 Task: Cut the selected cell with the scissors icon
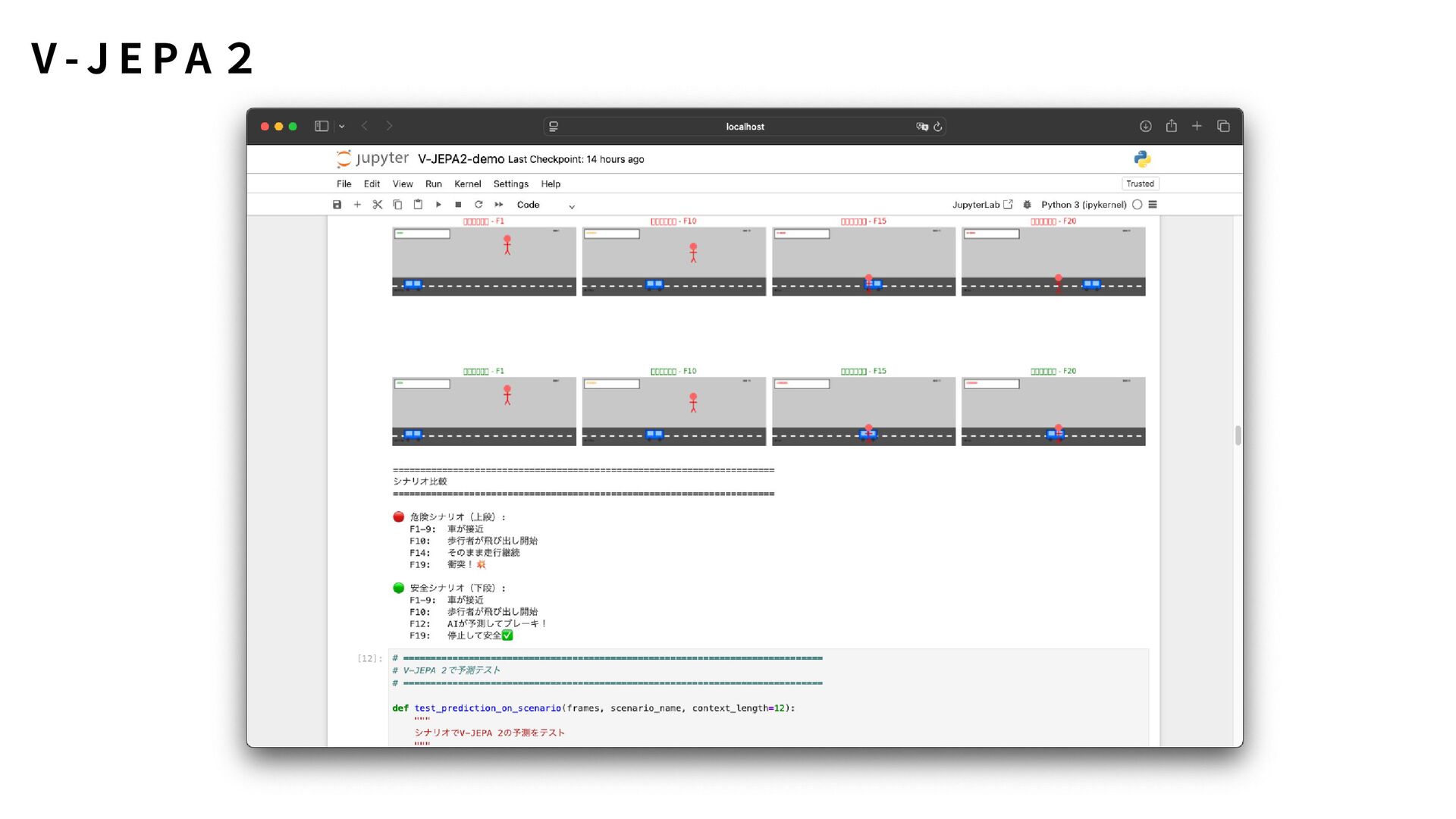click(x=378, y=205)
